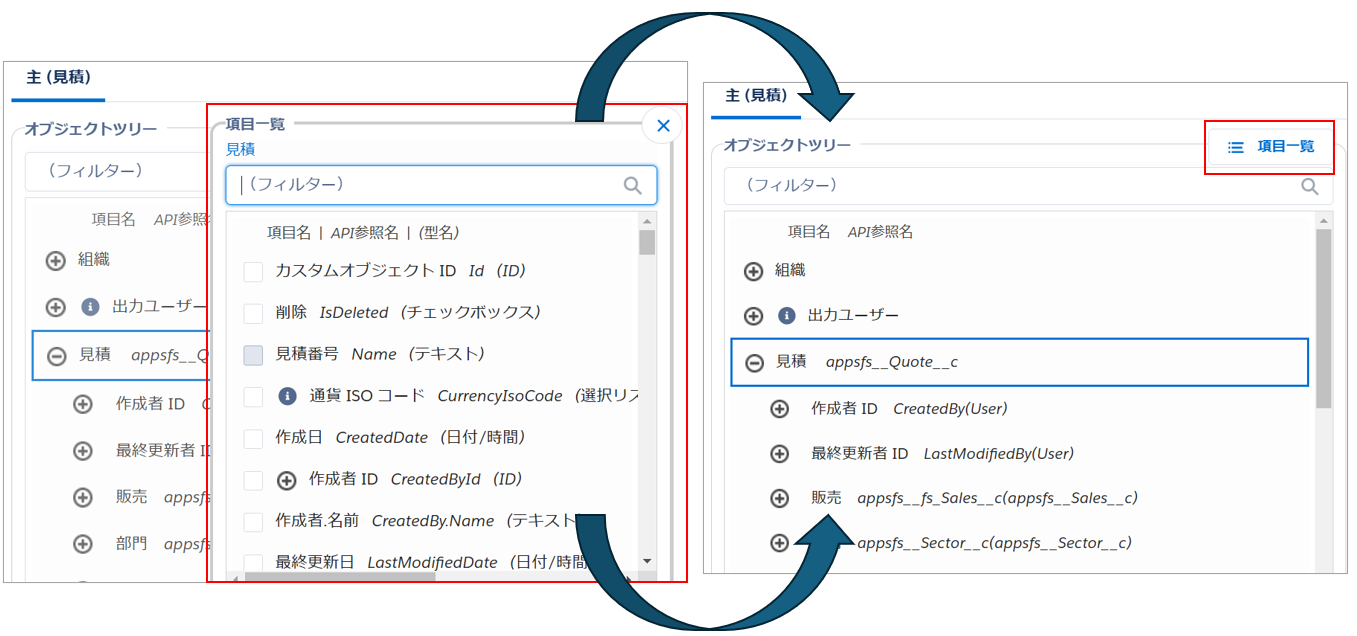The image size is (1357, 636).
Task: Toggle the 作成日 CreatedDate checkbox
Action: pos(253,438)
